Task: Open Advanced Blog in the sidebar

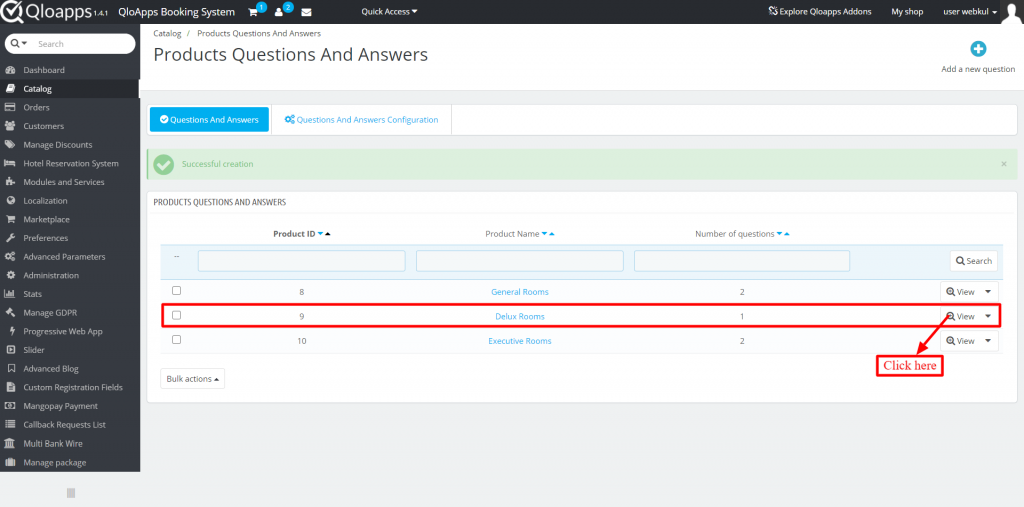Action: click(50, 368)
